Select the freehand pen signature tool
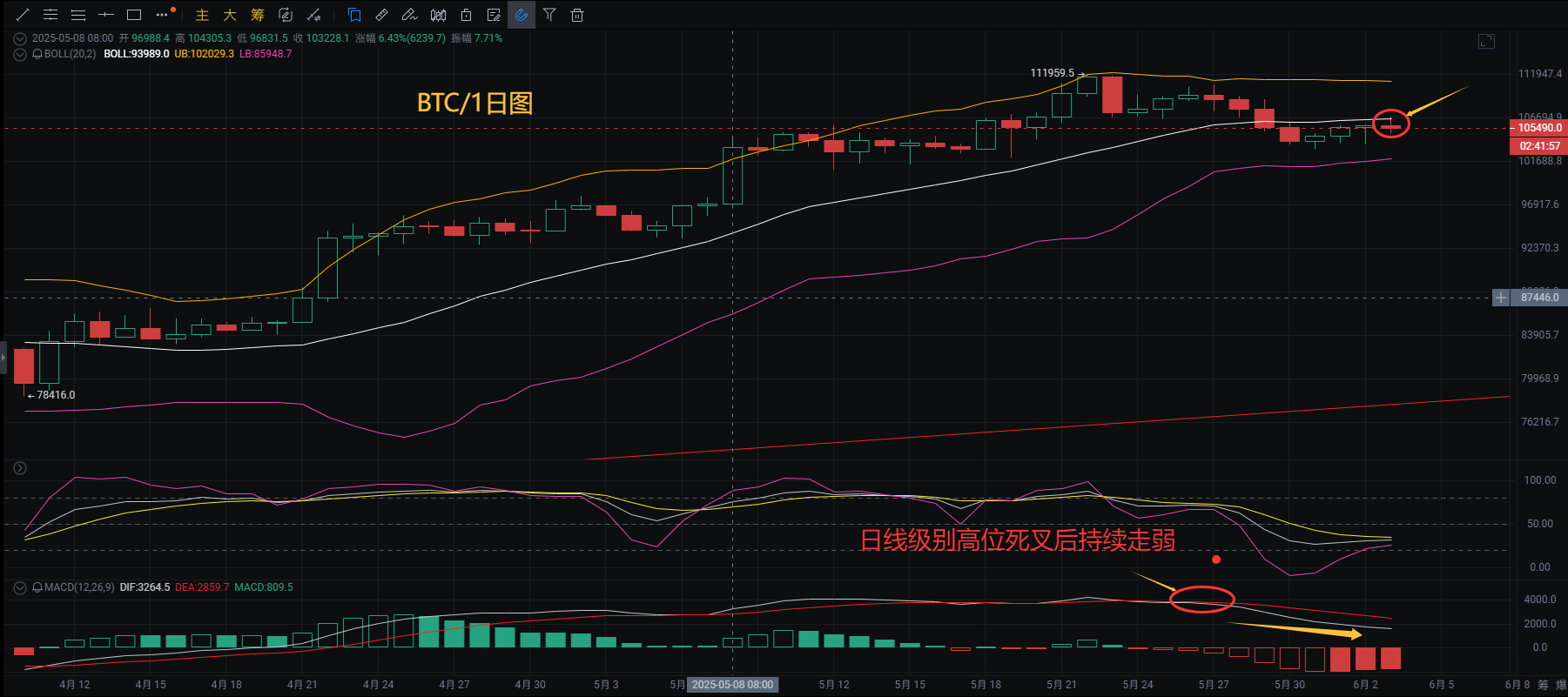Screen dimensions: 1568x697 coord(410,15)
